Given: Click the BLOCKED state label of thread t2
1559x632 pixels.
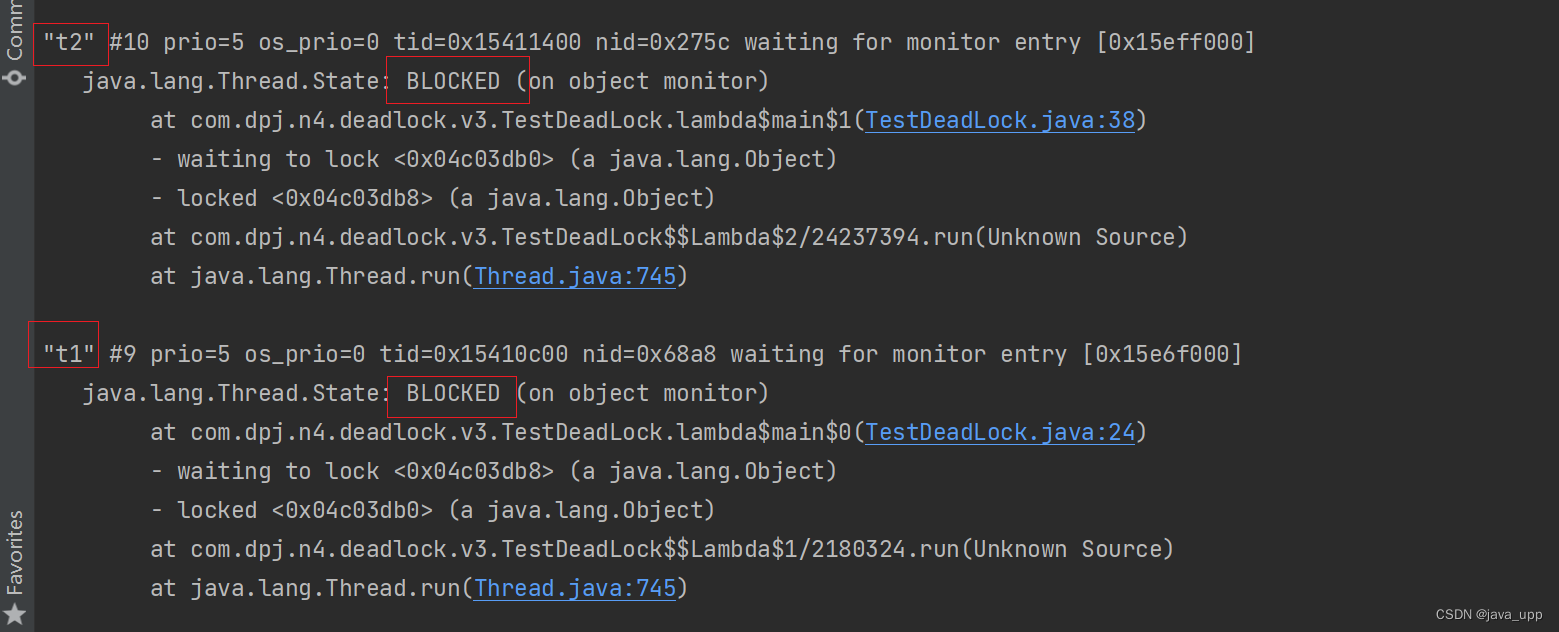Looking at the screenshot, I should 453,81.
